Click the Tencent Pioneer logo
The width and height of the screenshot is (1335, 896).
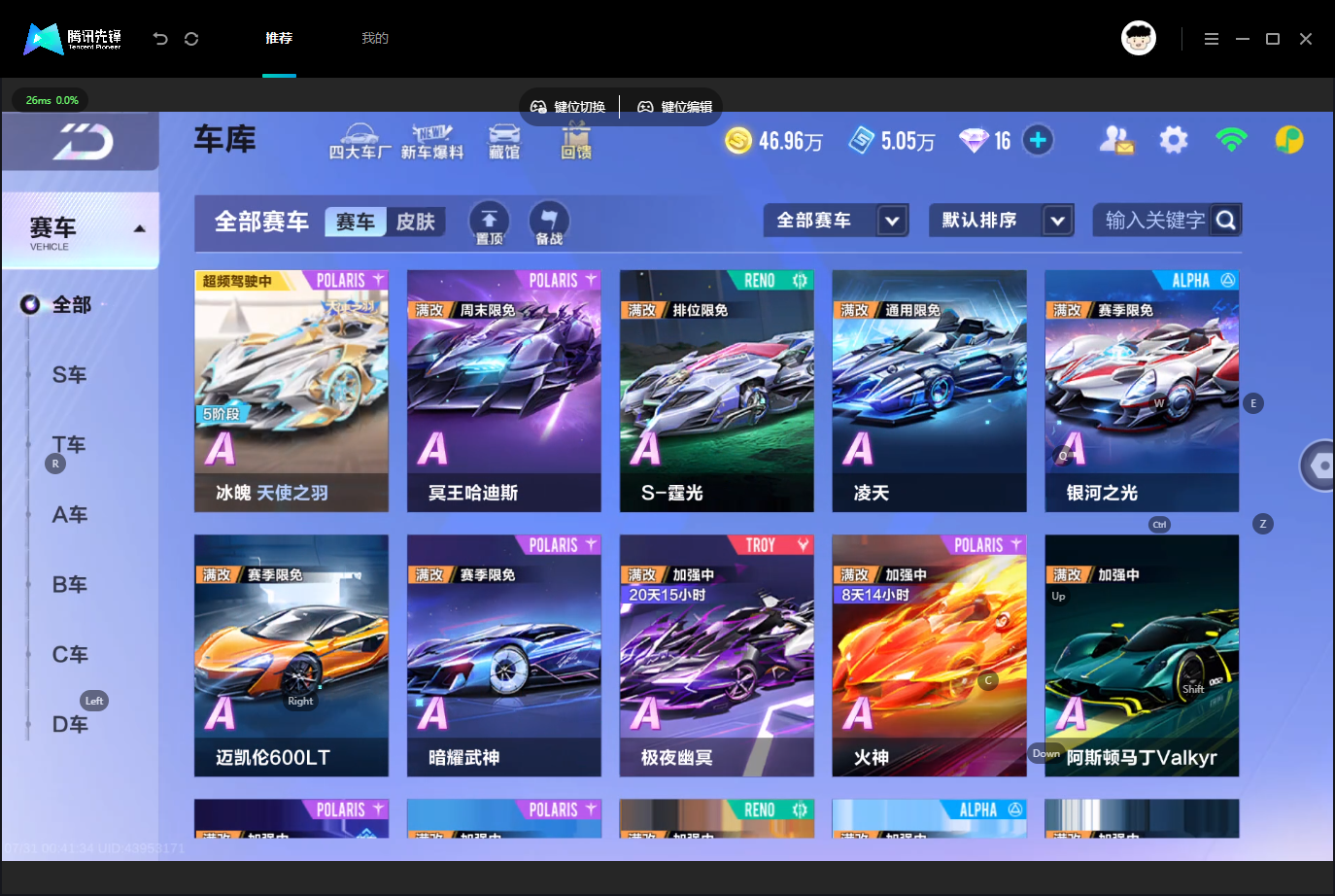coord(73,39)
